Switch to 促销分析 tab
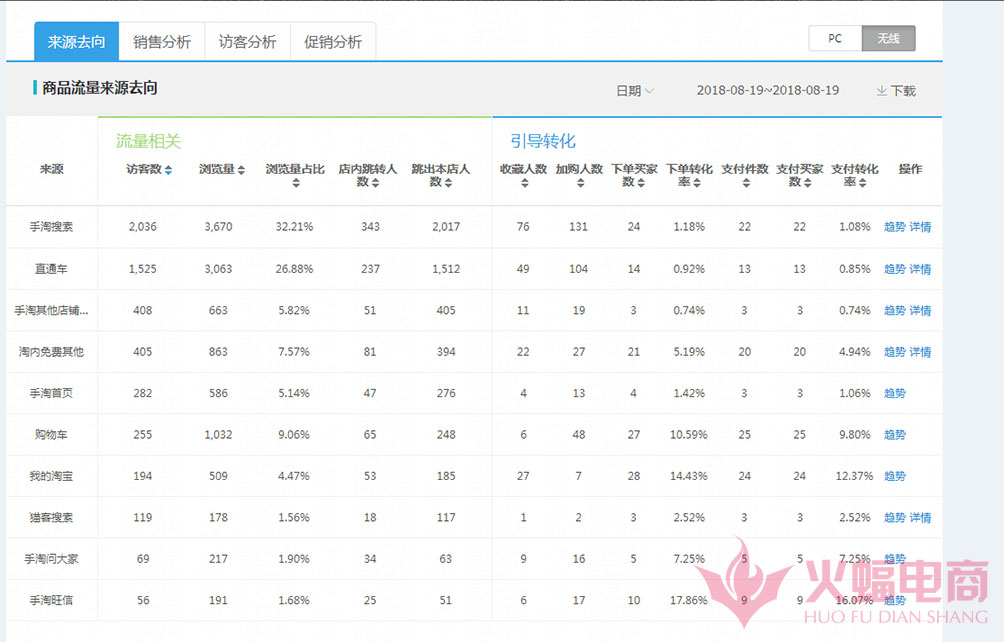 [x=333, y=42]
